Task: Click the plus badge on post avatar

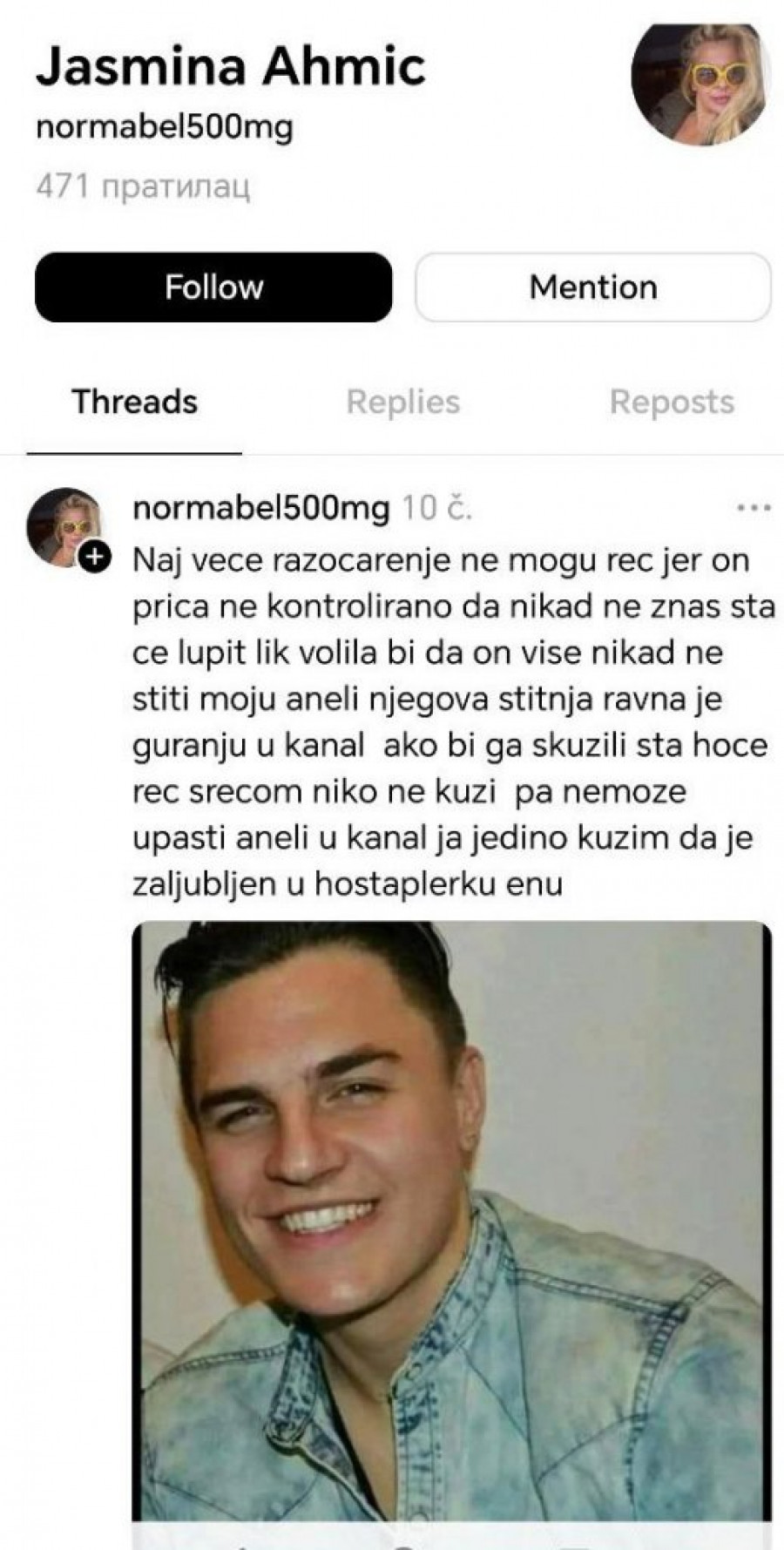Action: 95,556
